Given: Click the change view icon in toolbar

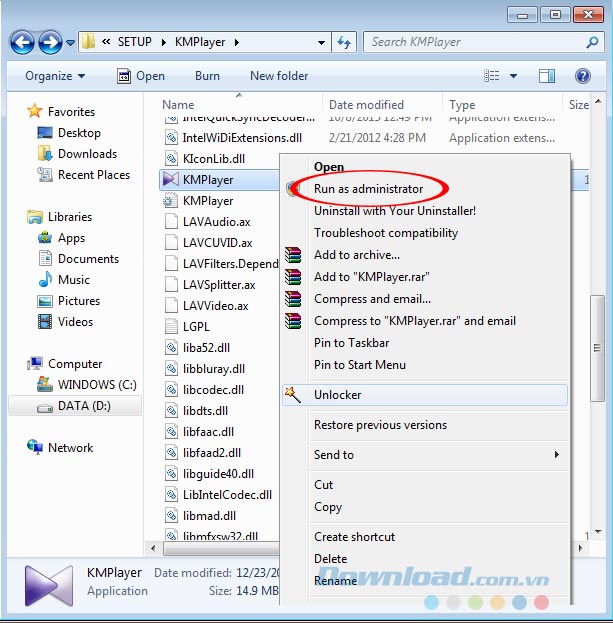Looking at the screenshot, I should (491, 76).
